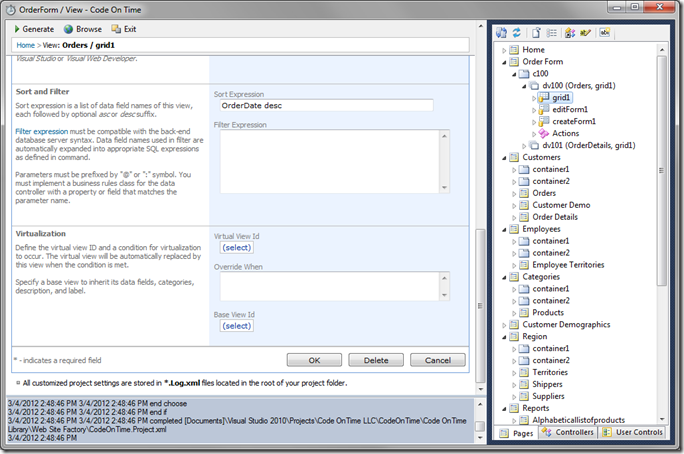Click (select) under Virtual View Id
Viewport: 684px width, 454px height.
click(237, 248)
